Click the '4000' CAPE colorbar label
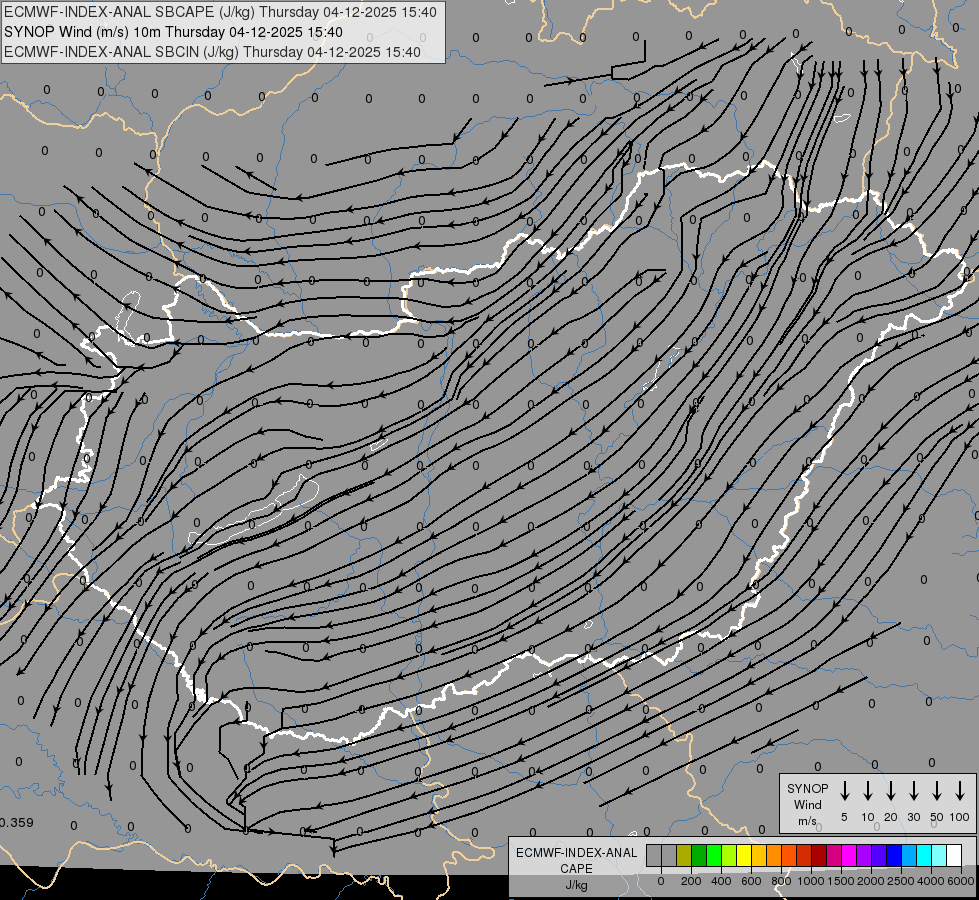The width and height of the screenshot is (979, 900). pos(931,881)
